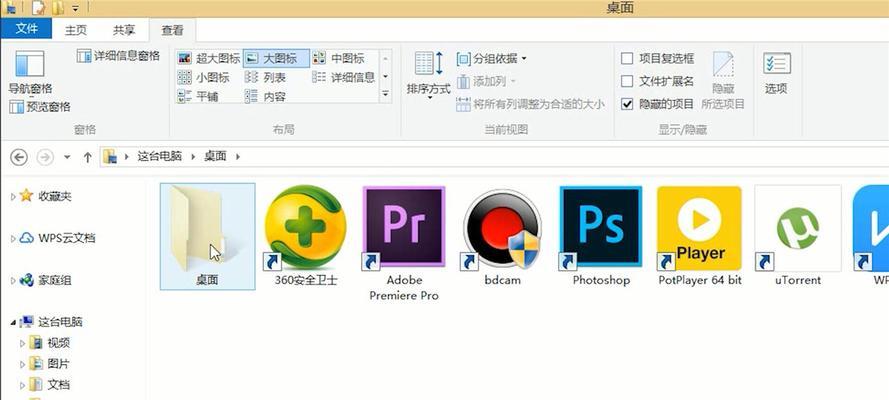Go up one folder level

point(87,157)
